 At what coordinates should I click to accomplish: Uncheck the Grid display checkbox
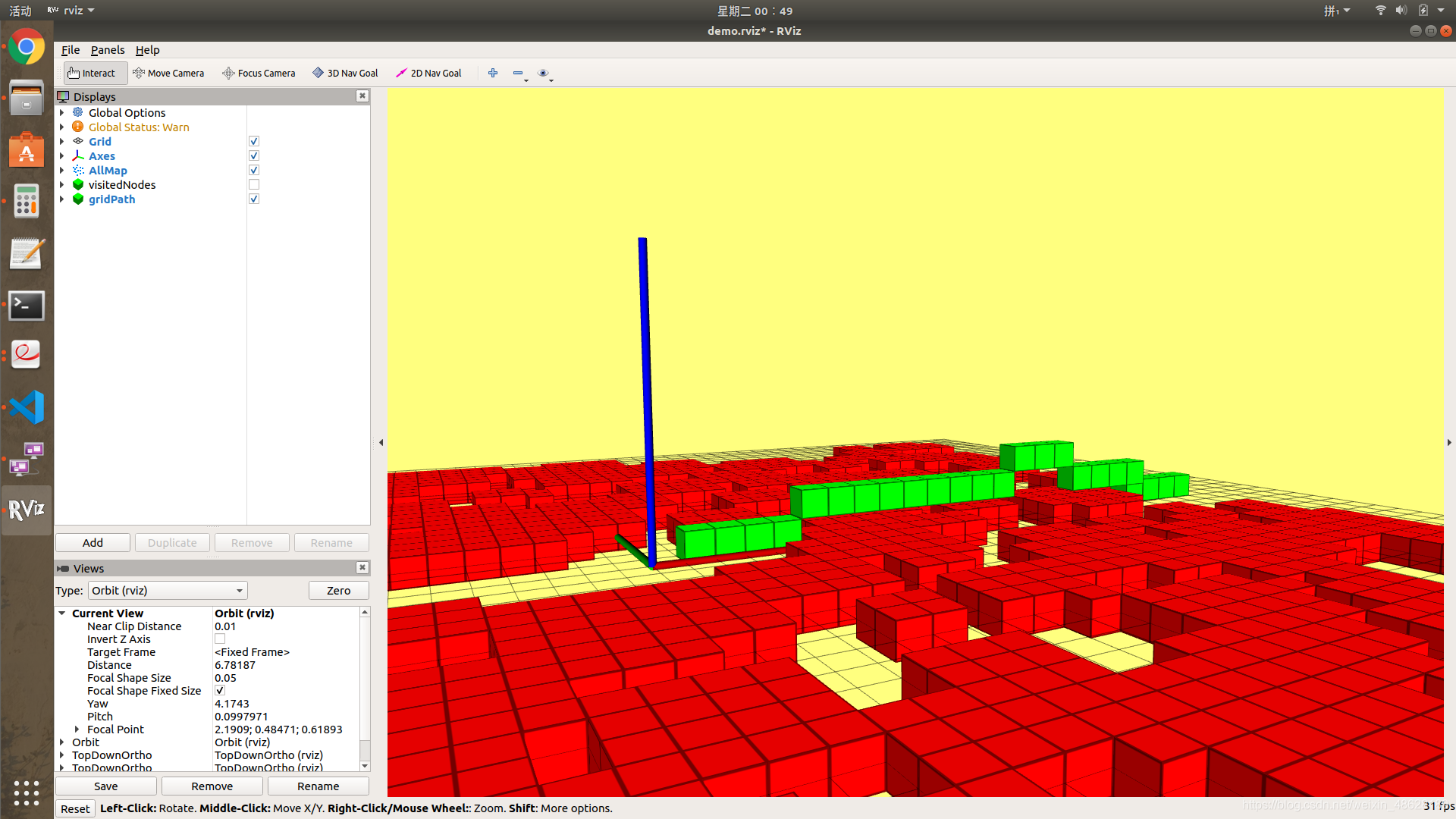point(254,142)
